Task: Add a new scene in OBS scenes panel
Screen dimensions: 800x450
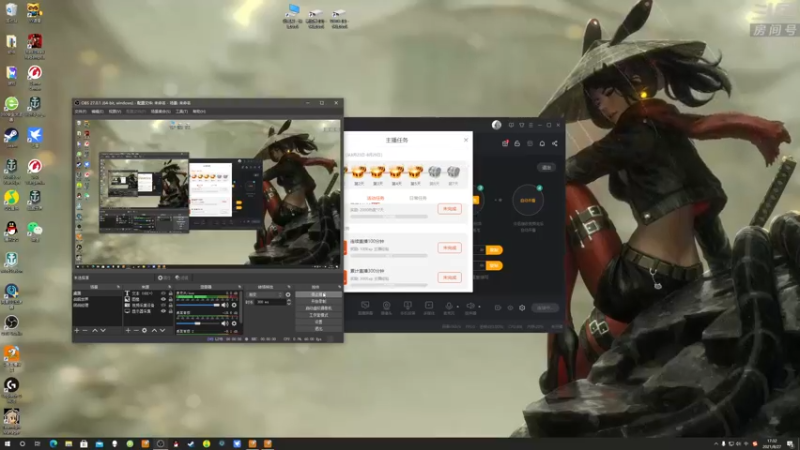Action: (77, 331)
